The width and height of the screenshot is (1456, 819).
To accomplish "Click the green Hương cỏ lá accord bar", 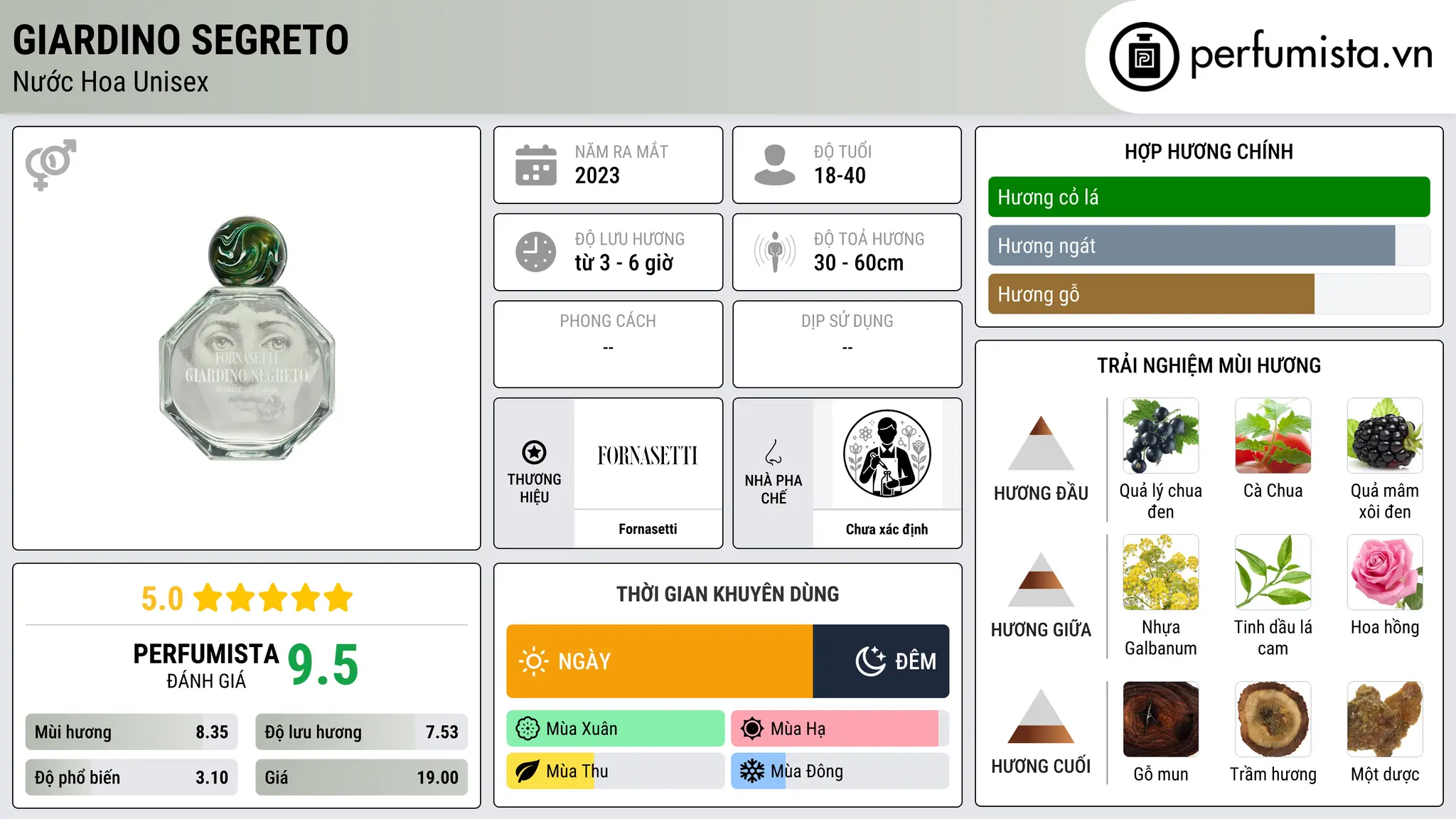I will pyautogui.click(x=1209, y=197).
